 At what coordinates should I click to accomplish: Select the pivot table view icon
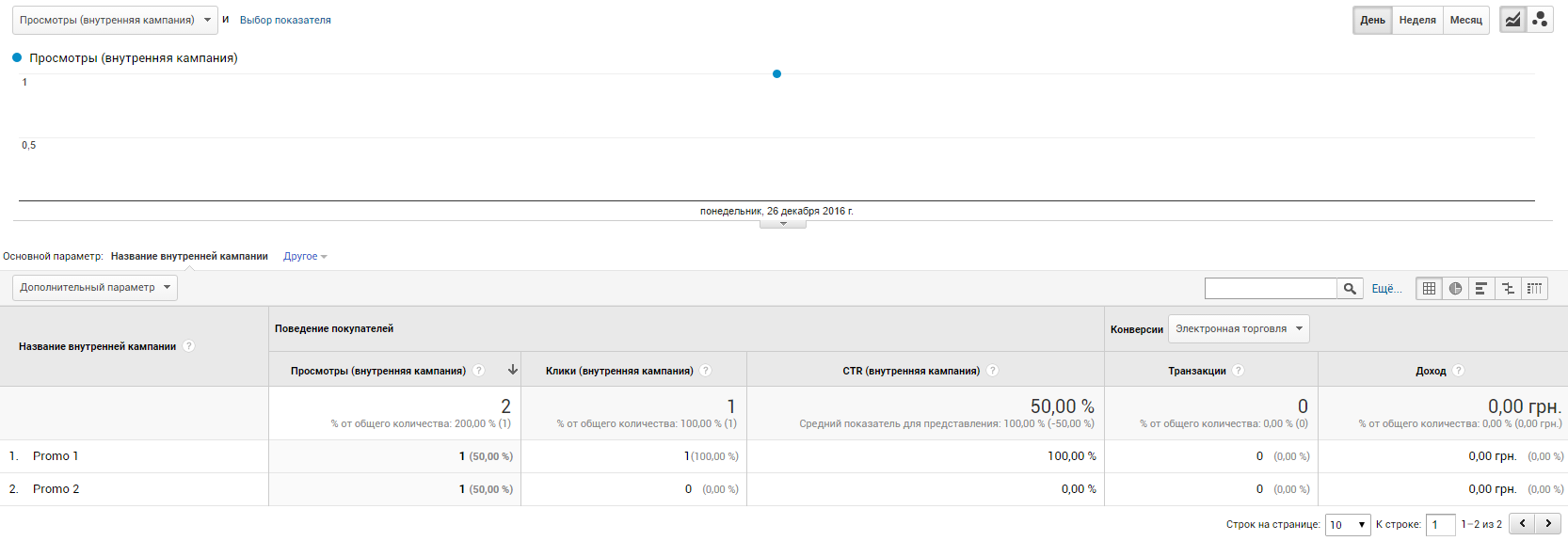1535,288
